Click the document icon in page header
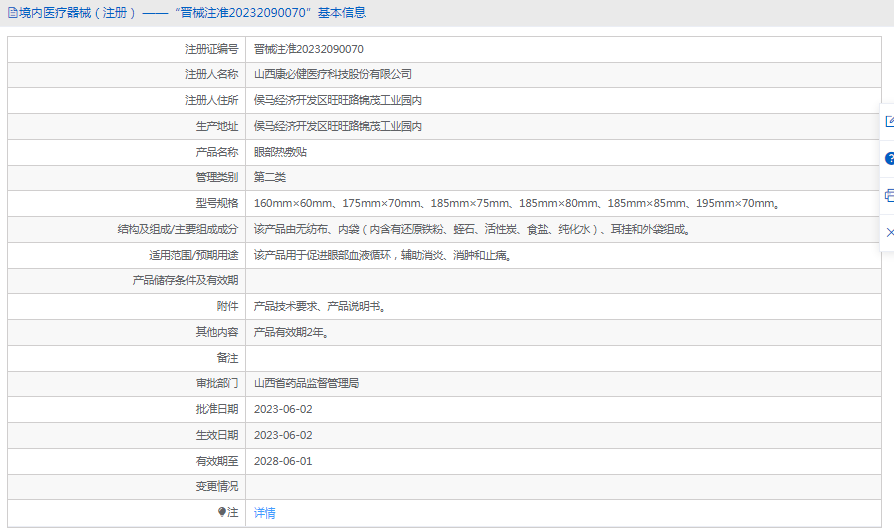Screen dimensions: 894x528 11,13
